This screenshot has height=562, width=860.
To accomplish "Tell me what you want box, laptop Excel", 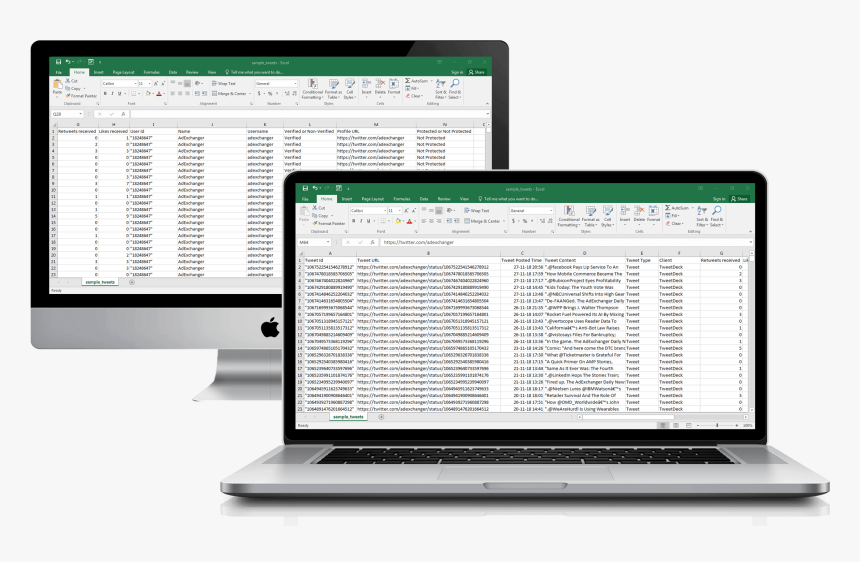I will pos(508,199).
